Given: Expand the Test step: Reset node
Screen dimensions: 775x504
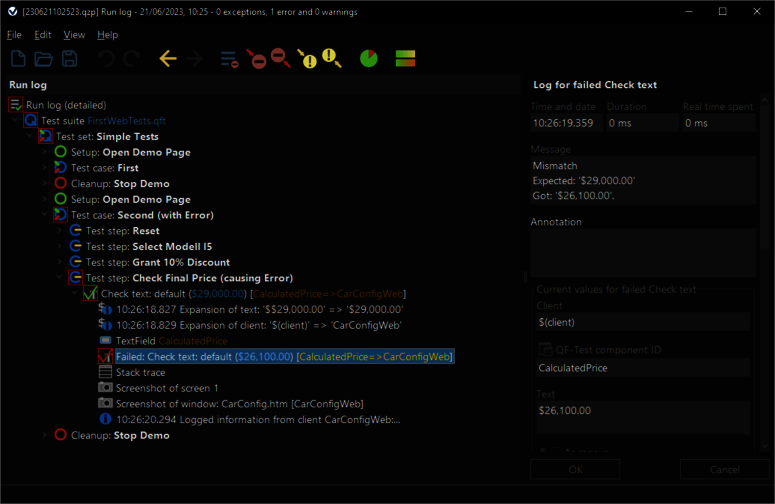Looking at the screenshot, I should pyautogui.click(x=59, y=231).
